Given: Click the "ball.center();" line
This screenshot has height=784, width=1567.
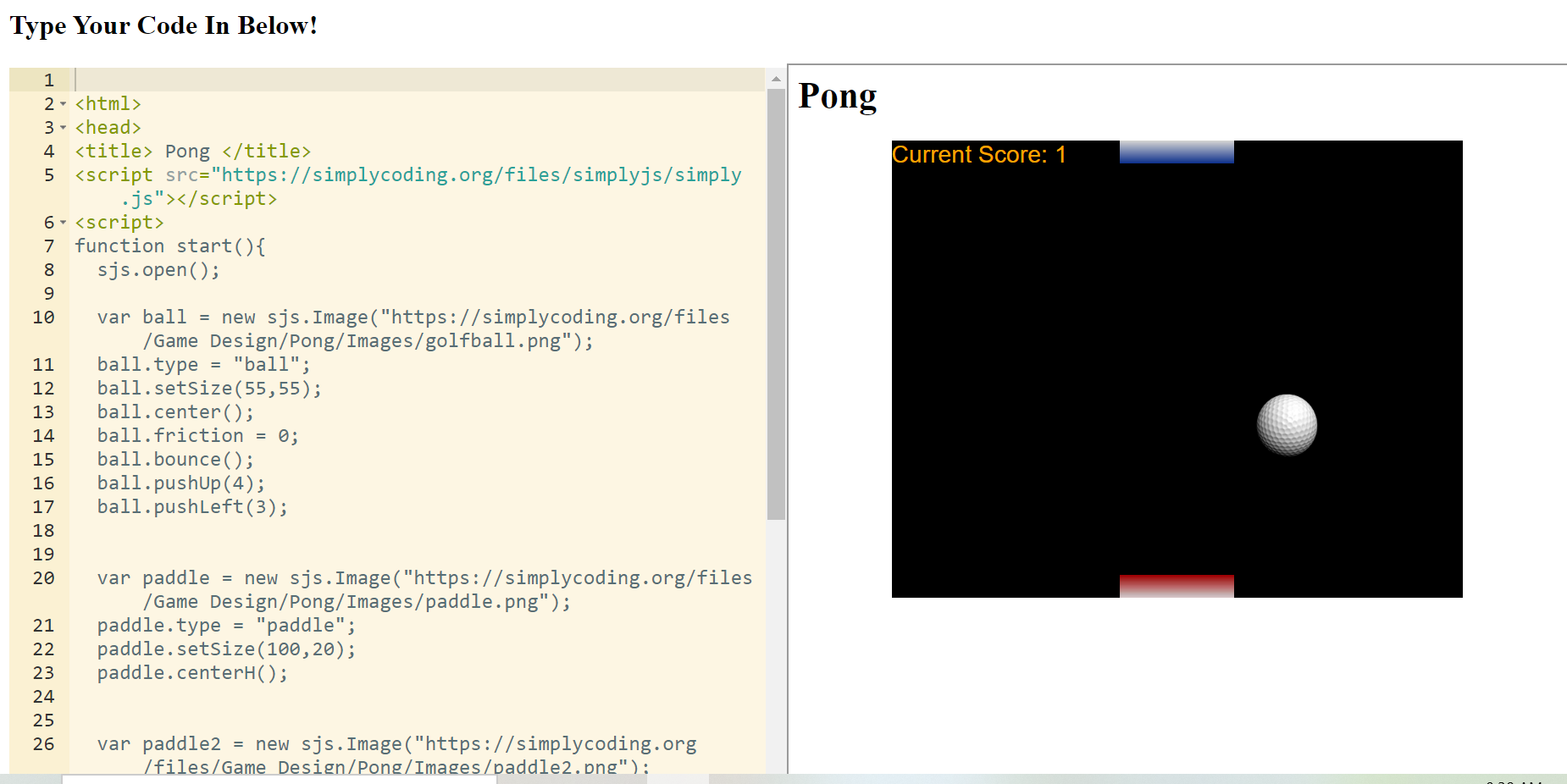Looking at the screenshot, I should tap(175, 412).
